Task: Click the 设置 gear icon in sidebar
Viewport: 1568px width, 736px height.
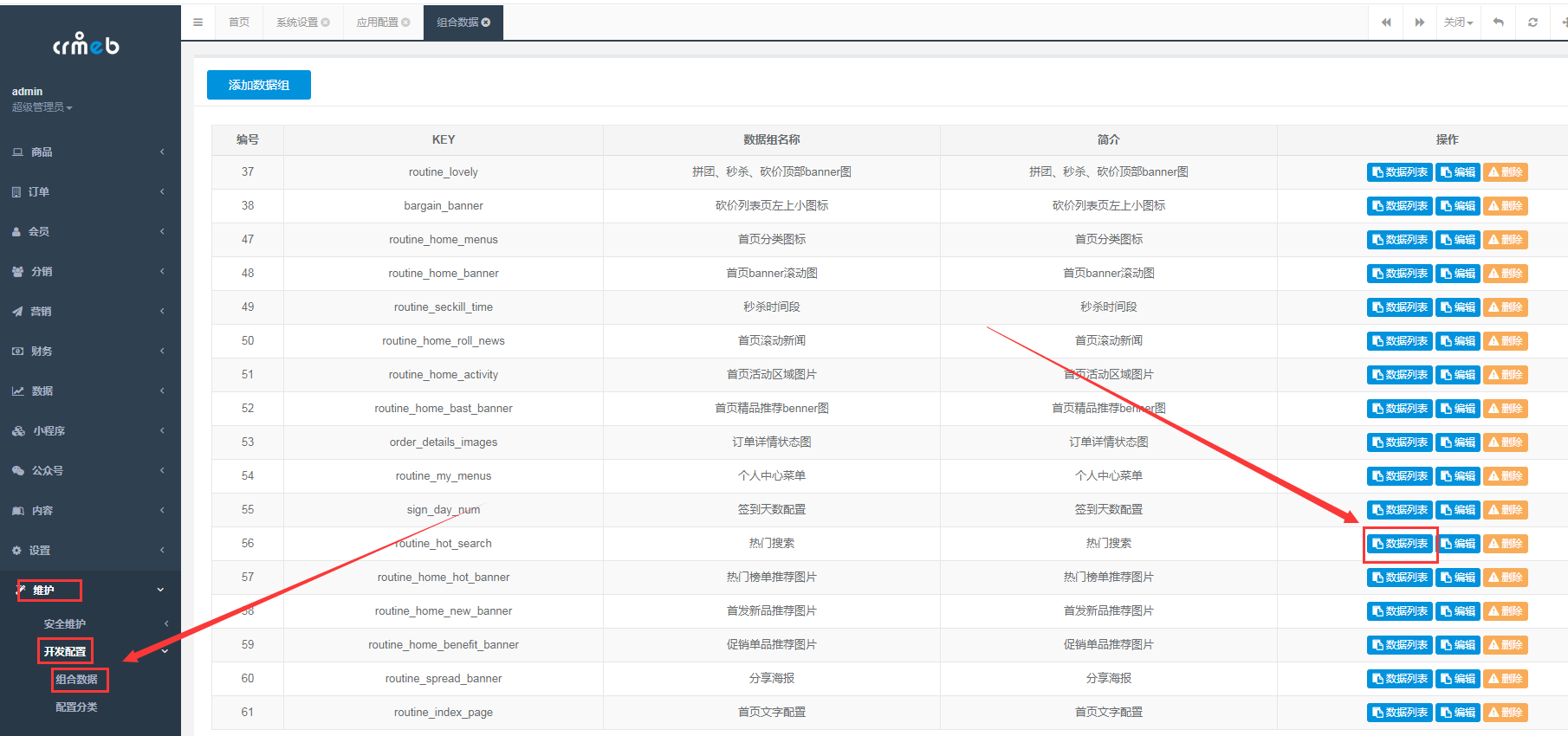Action: click(16, 550)
